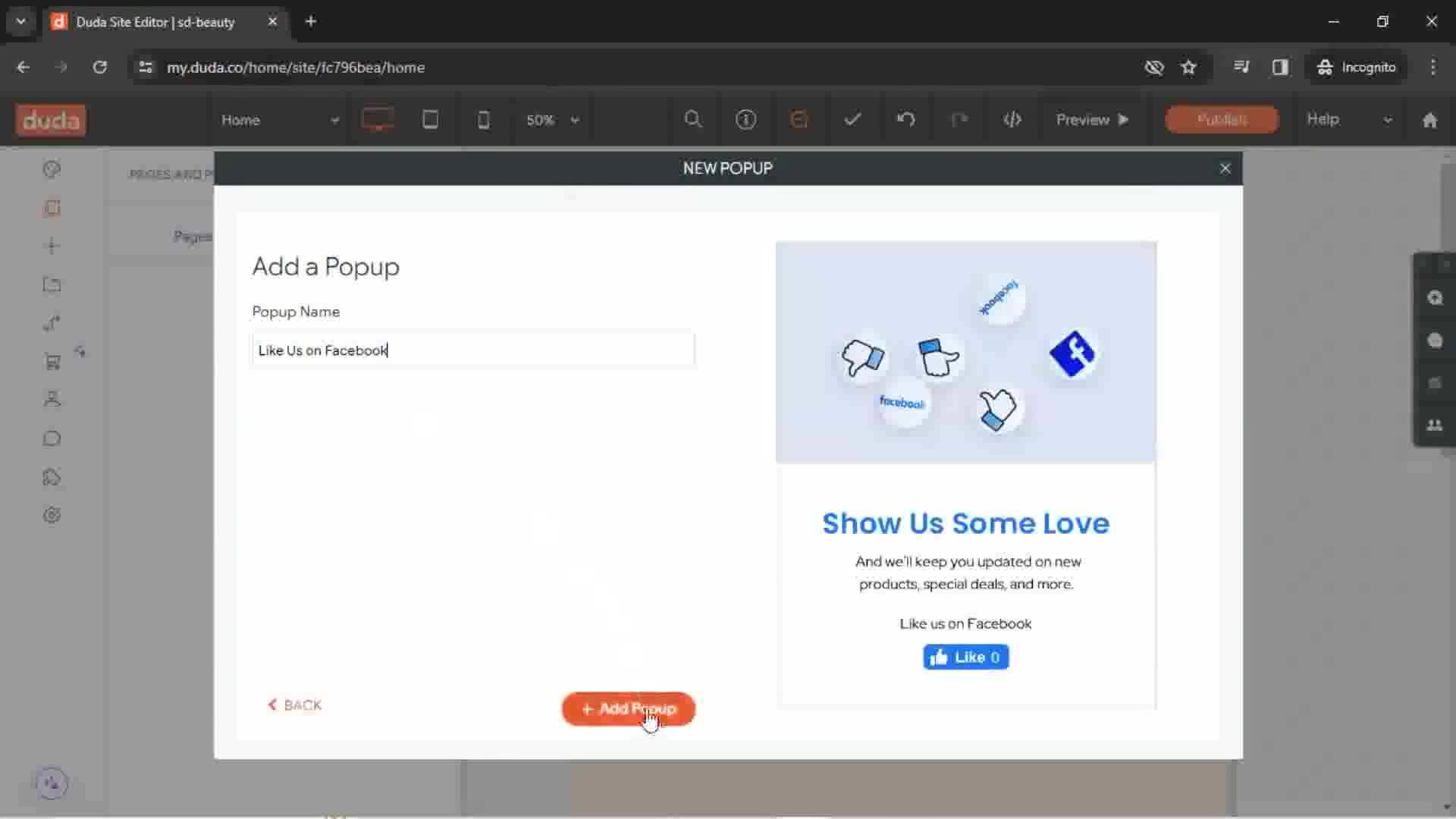Open the editor search tool
The width and height of the screenshot is (1456, 819).
click(x=692, y=119)
